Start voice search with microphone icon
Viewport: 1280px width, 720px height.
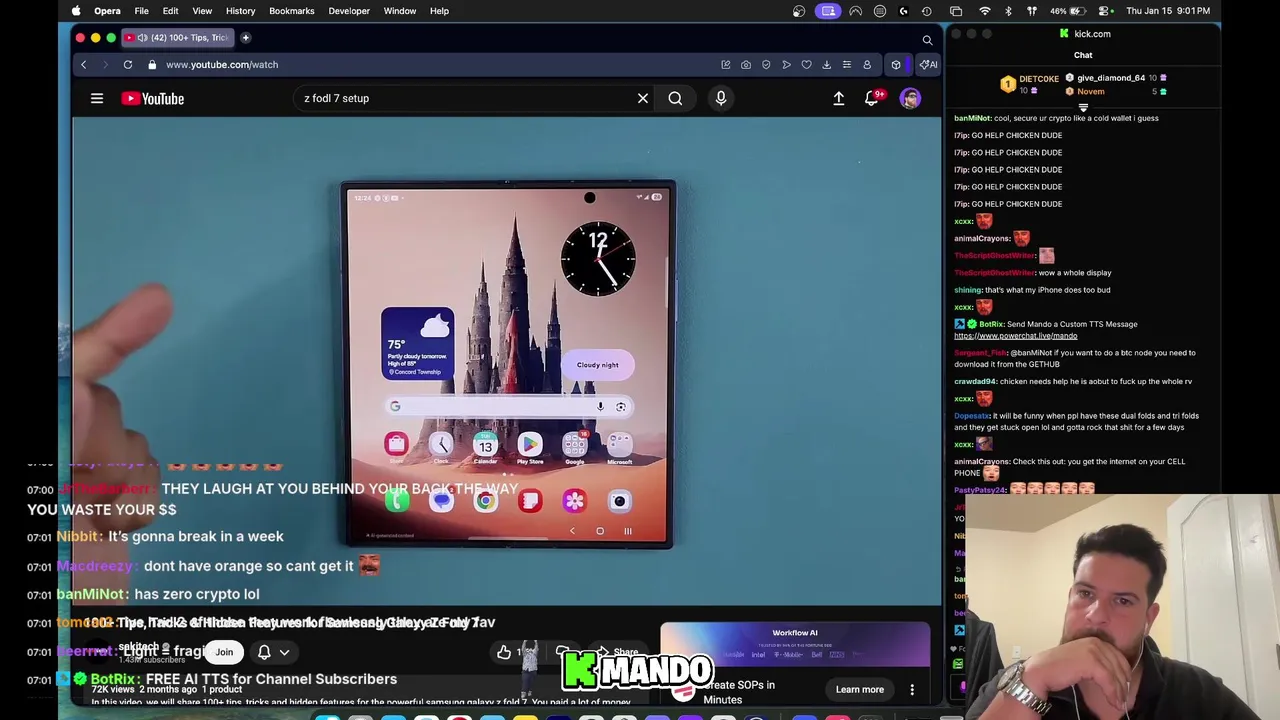(x=721, y=98)
